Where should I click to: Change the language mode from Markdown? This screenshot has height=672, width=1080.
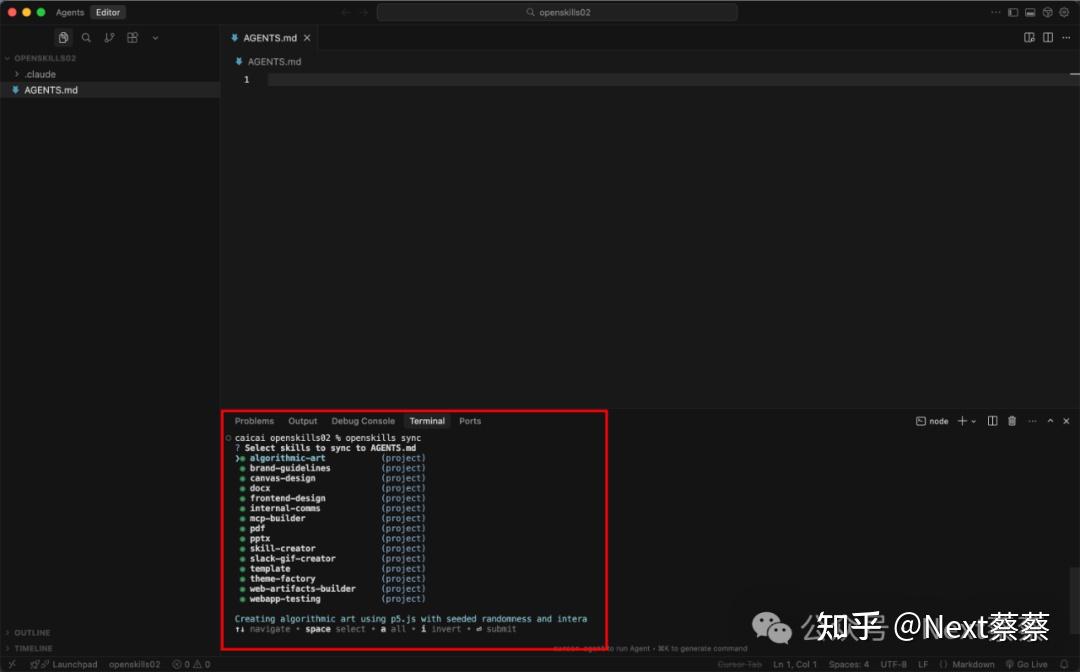[968, 663]
